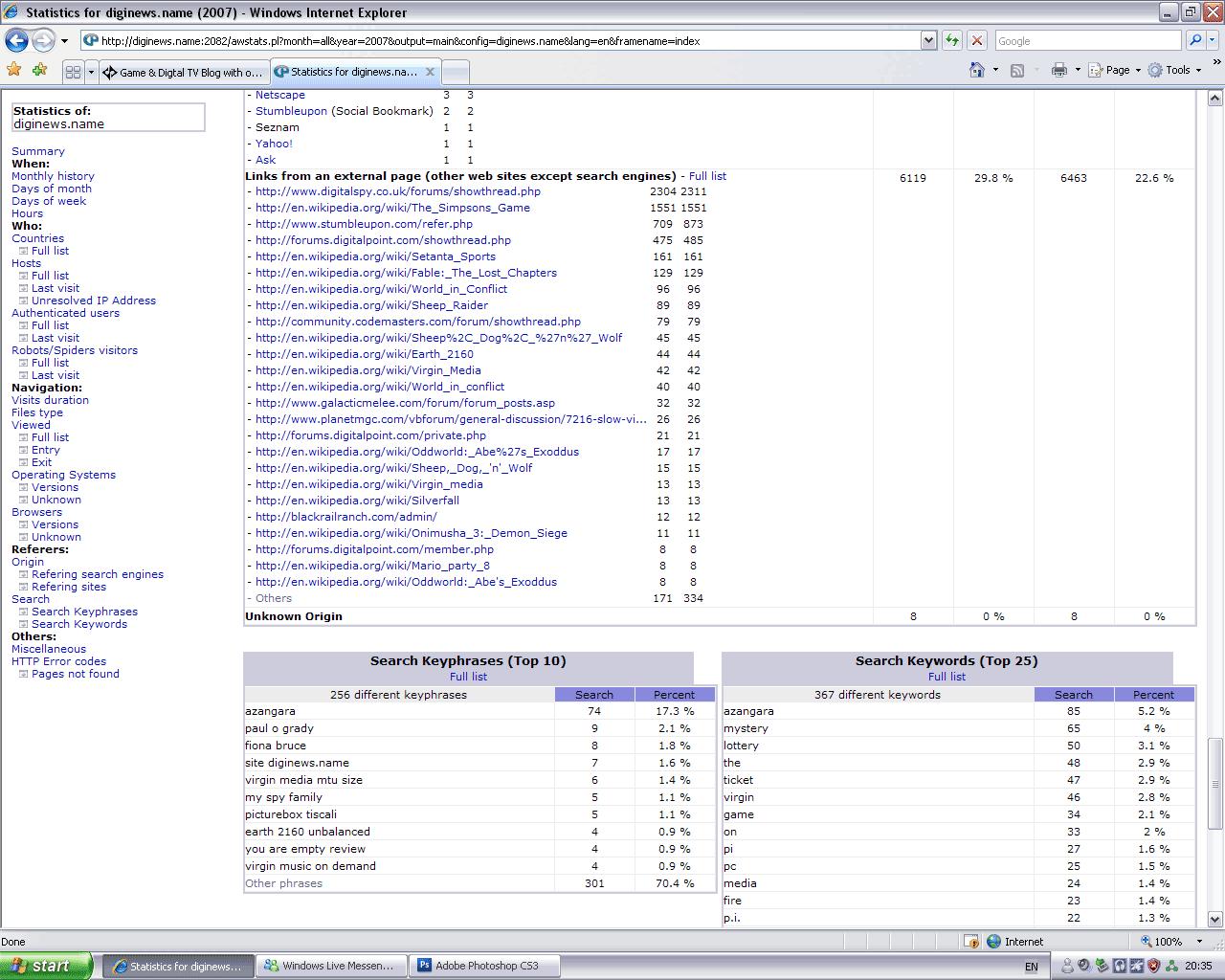Open the Days of week link

49,201
